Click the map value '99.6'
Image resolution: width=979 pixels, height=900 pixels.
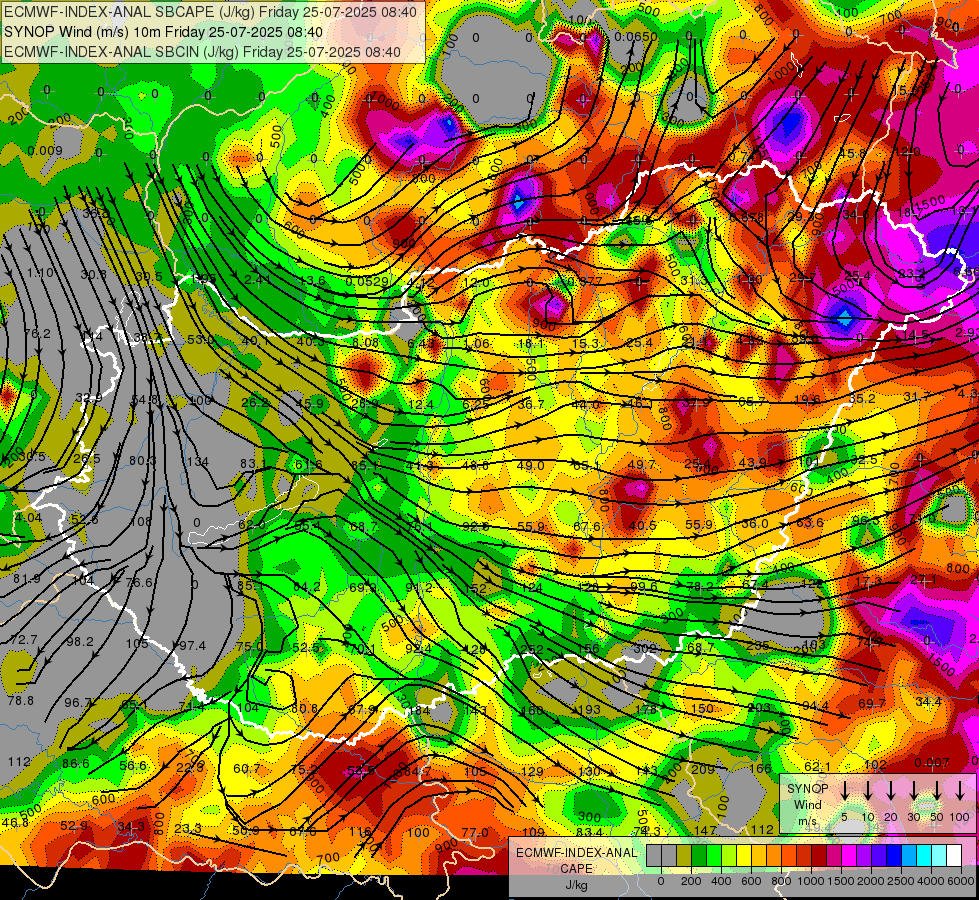coord(644,586)
